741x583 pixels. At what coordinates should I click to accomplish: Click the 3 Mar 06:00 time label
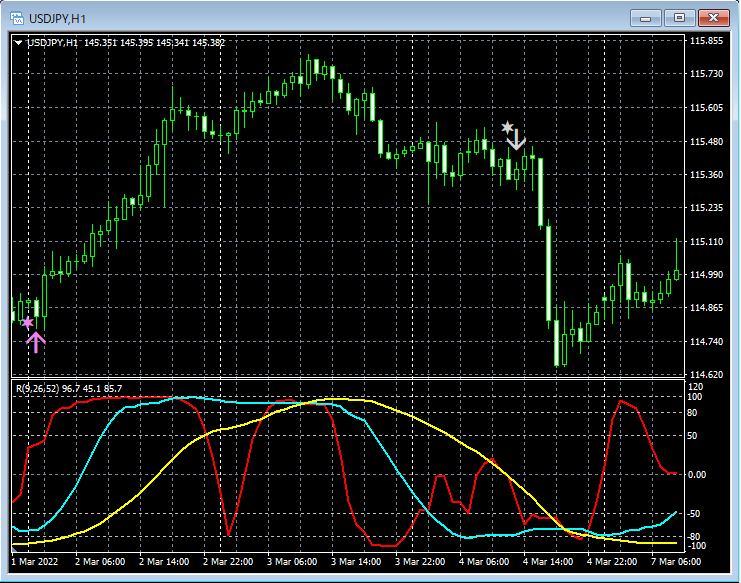(x=292, y=562)
